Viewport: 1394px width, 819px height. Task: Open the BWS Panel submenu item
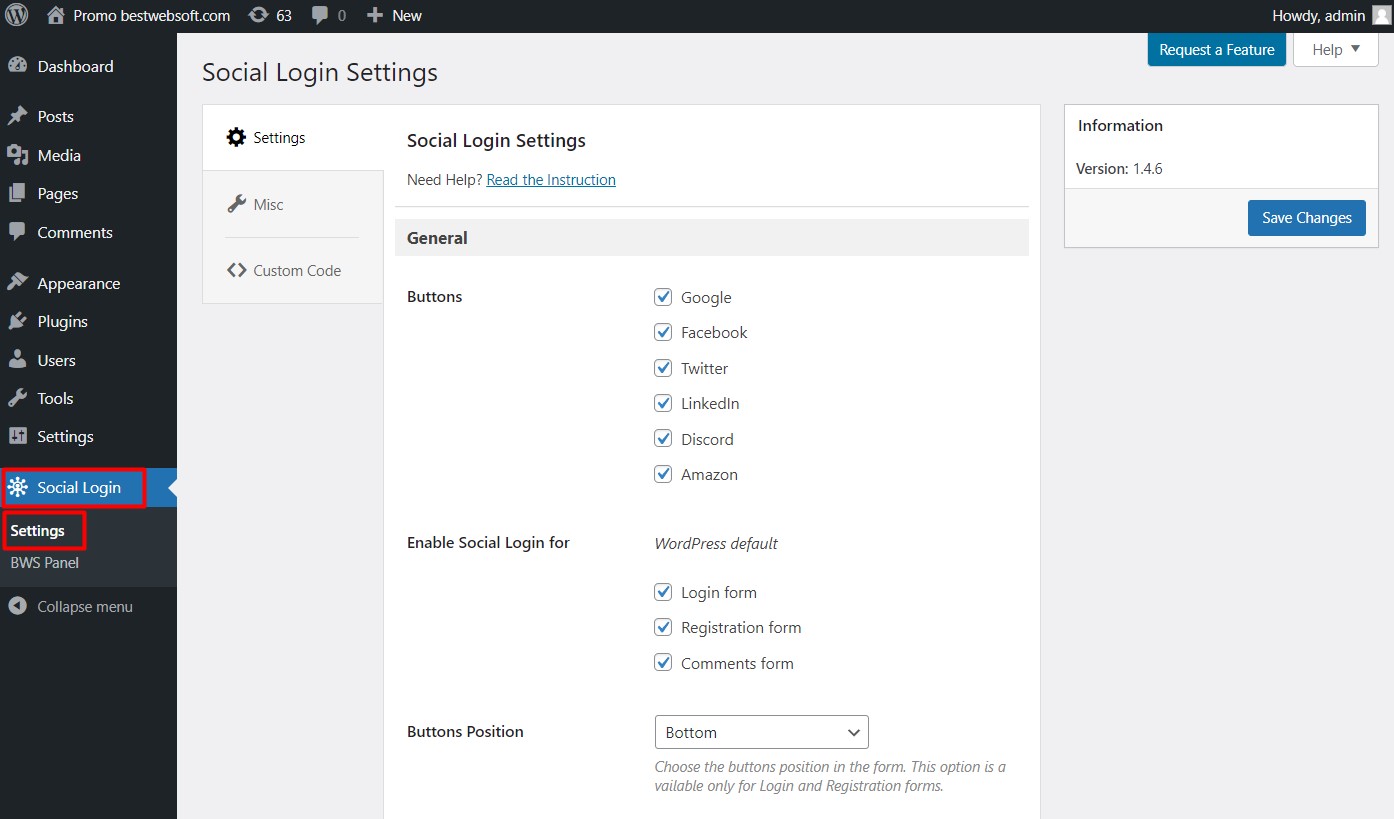(45, 562)
